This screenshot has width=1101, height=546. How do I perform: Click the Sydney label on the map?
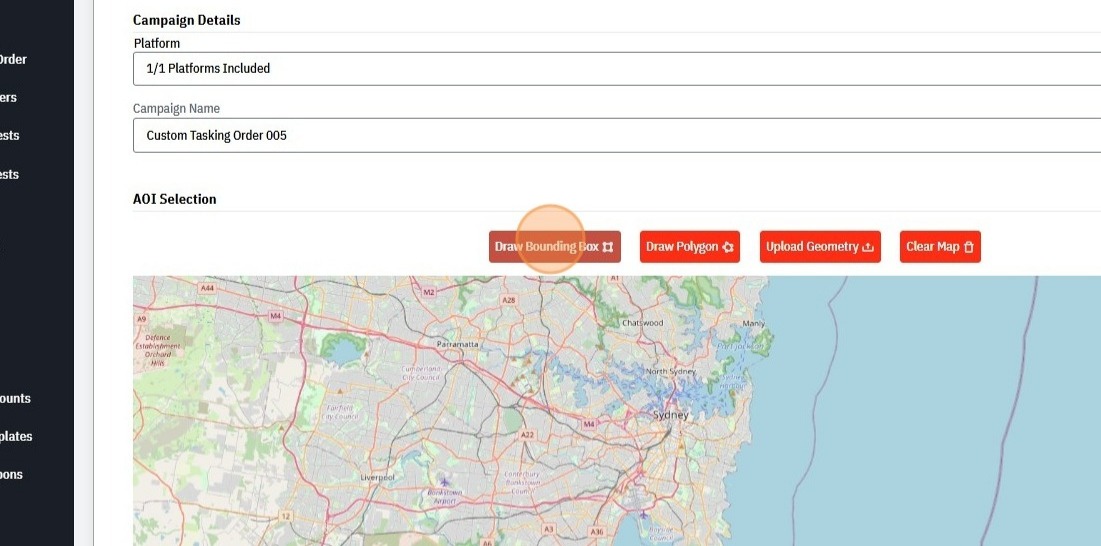[x=670, y=415]
